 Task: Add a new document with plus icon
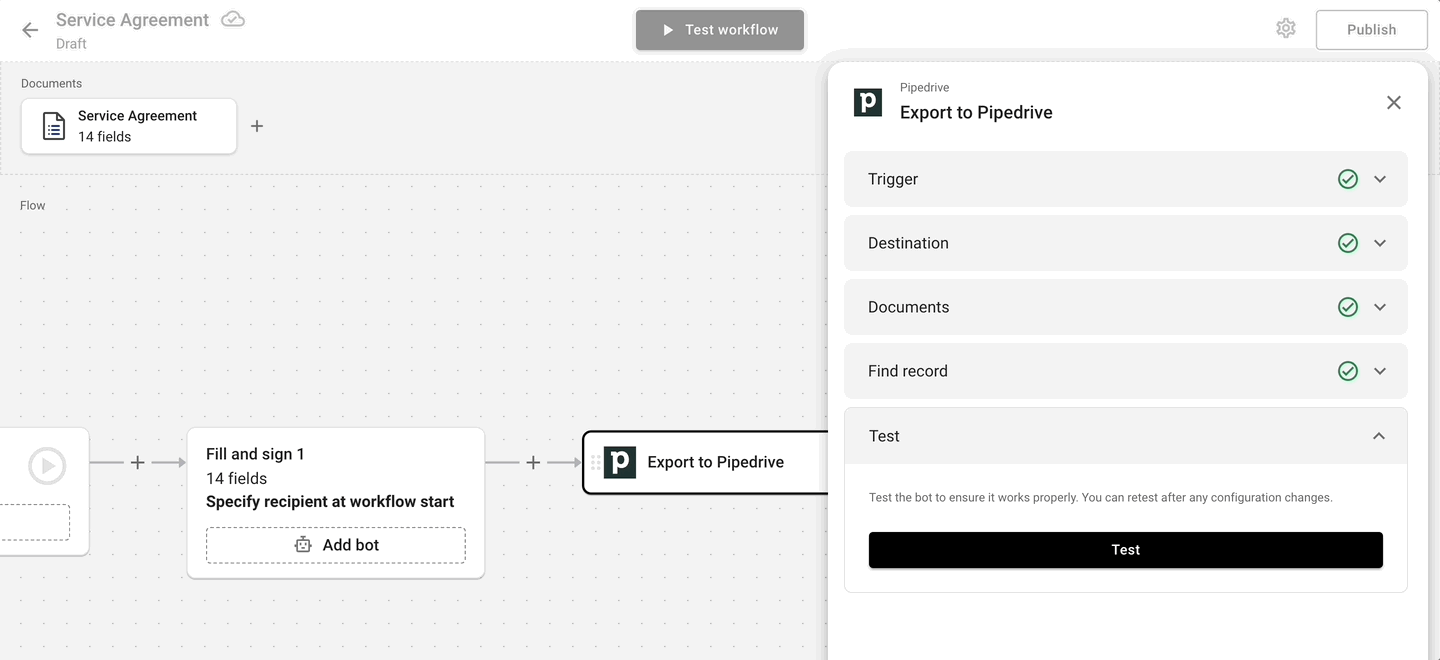257,126
